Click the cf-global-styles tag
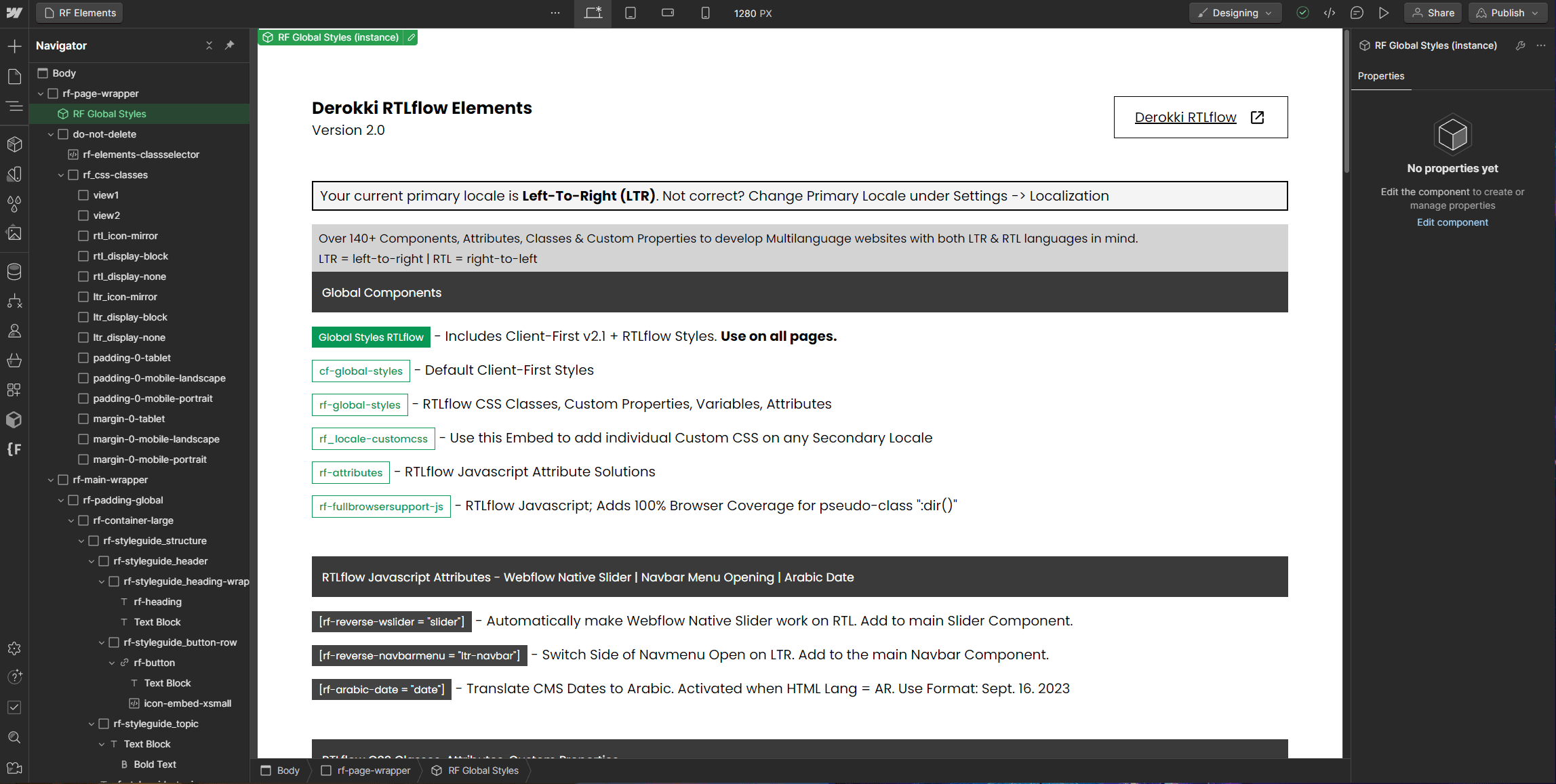1556x784 pixels. [x=361, y=371]
